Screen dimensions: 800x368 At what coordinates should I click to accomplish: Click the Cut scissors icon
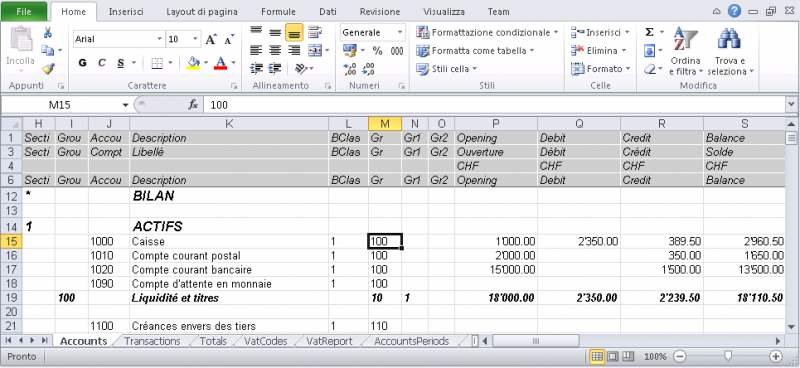click(47, 33)
